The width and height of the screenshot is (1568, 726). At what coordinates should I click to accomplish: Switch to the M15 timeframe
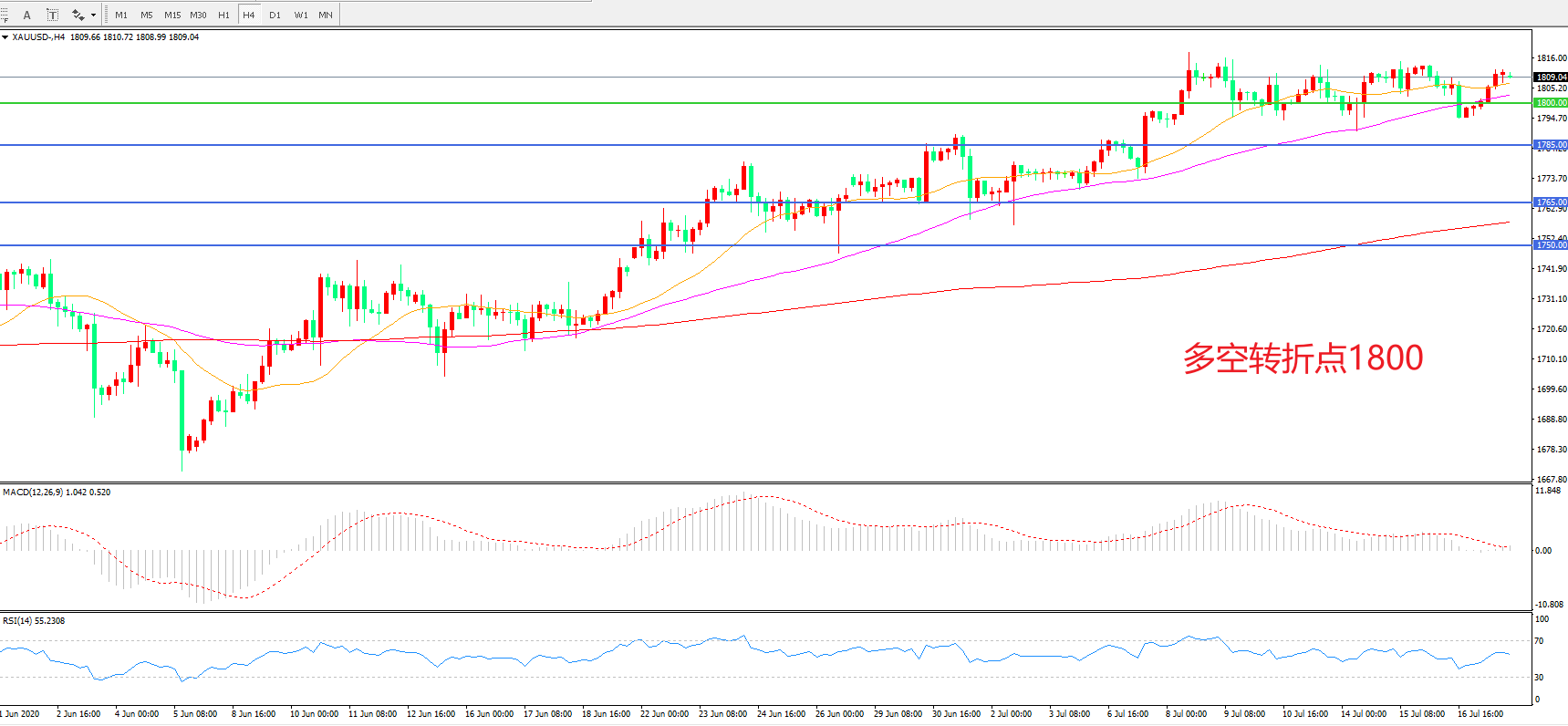172,15
